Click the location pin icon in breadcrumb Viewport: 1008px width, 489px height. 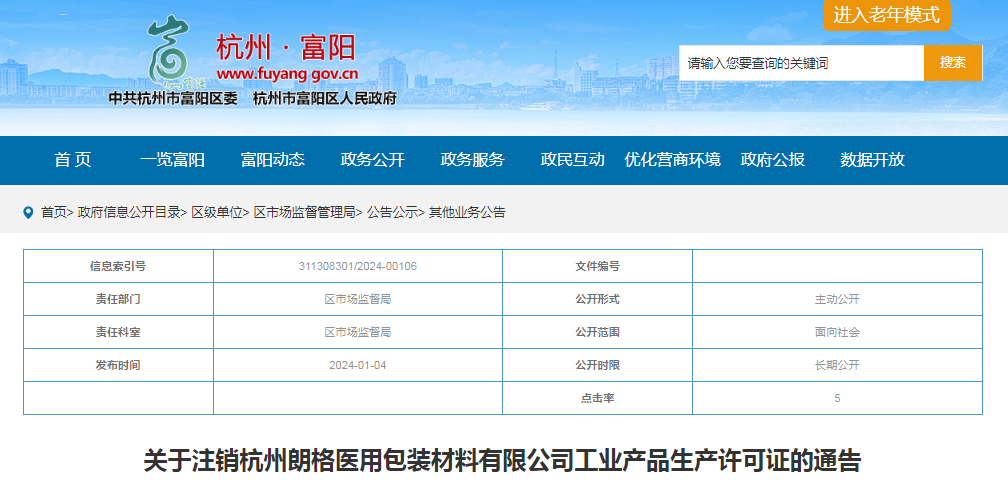tap(28, 213)
